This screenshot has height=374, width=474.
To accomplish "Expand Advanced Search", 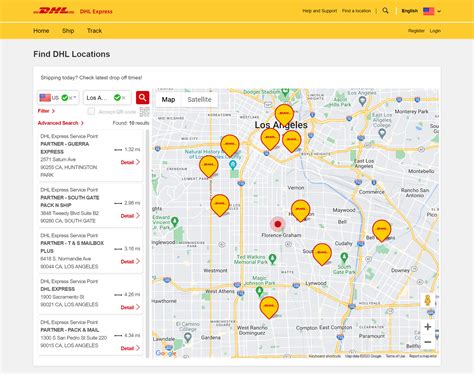I will click(x=60, y=123).
